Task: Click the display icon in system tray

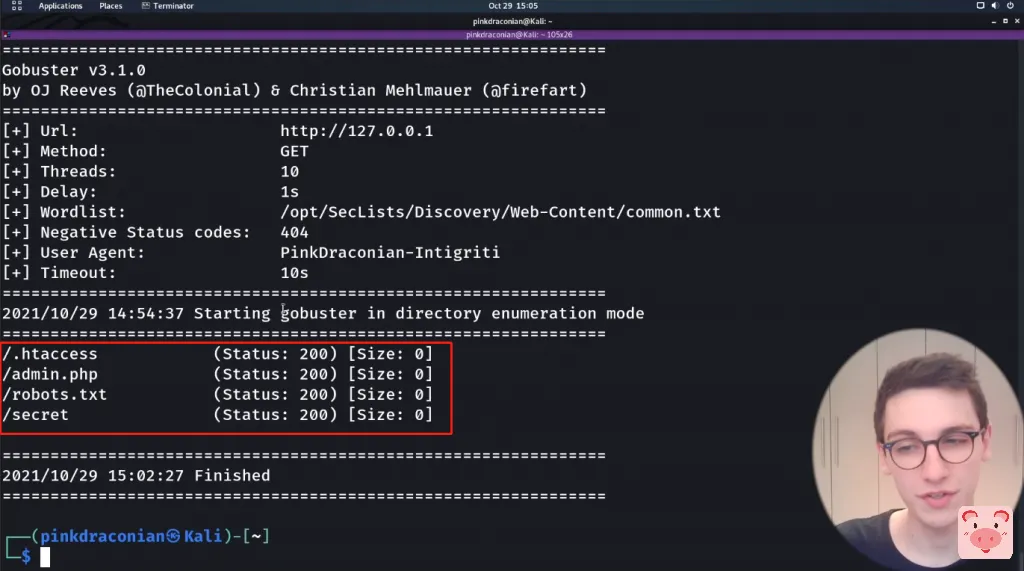Action: [x=979, y=6]
